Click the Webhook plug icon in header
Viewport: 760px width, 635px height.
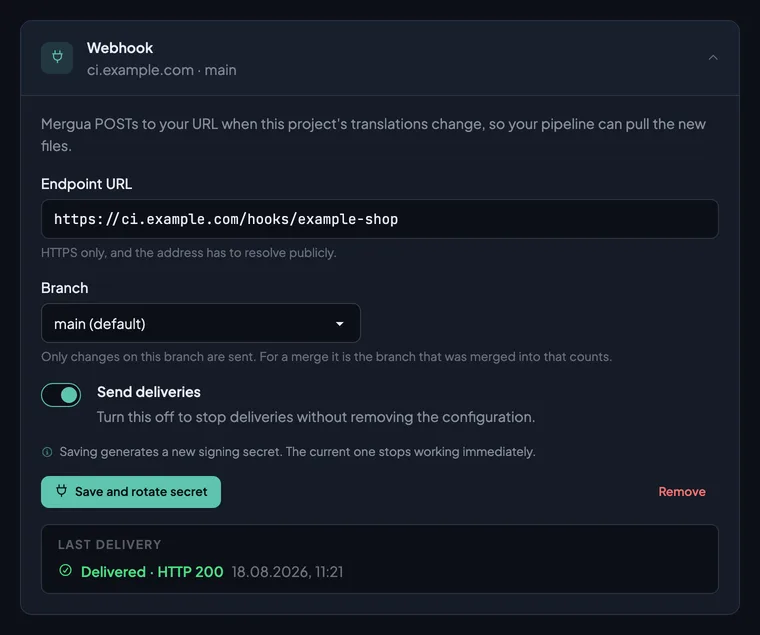pos(57,58)
